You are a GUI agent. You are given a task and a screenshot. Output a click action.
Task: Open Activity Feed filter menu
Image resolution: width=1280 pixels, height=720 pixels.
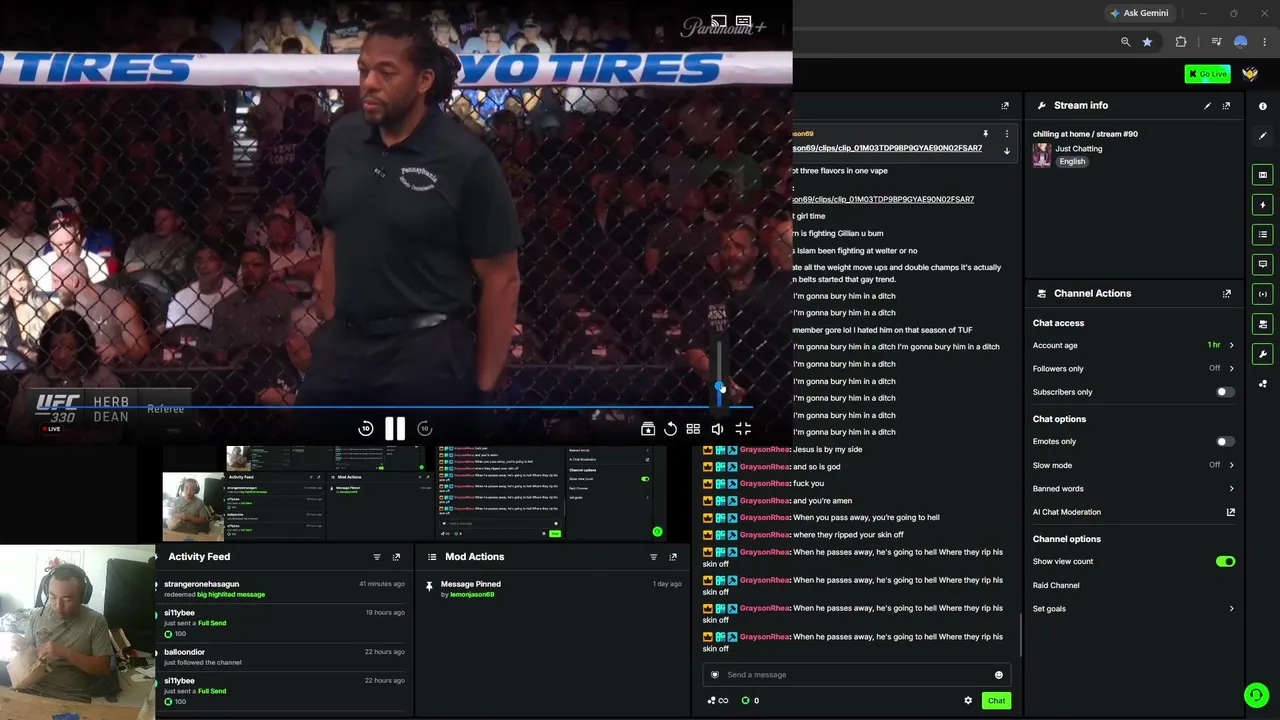pyautogui.click(x=377, y=557)
